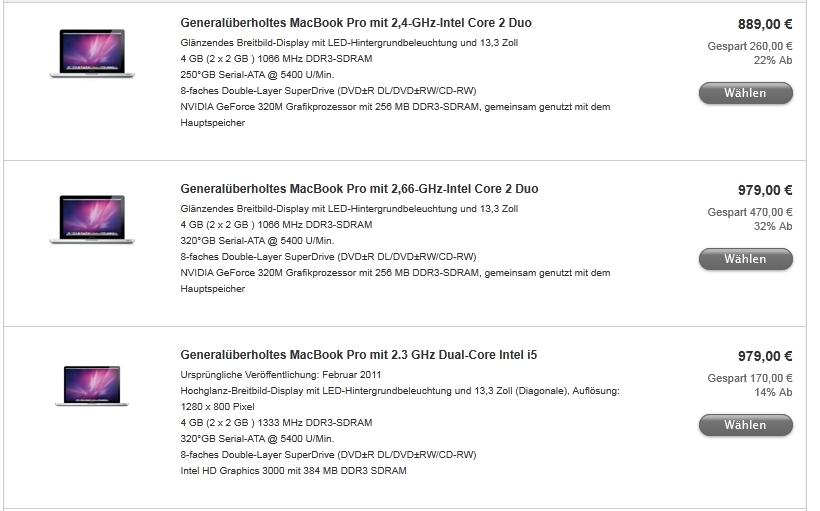Click the 979,00 € price of i5 model
820x511 pixels.
[x=765, y=356]
